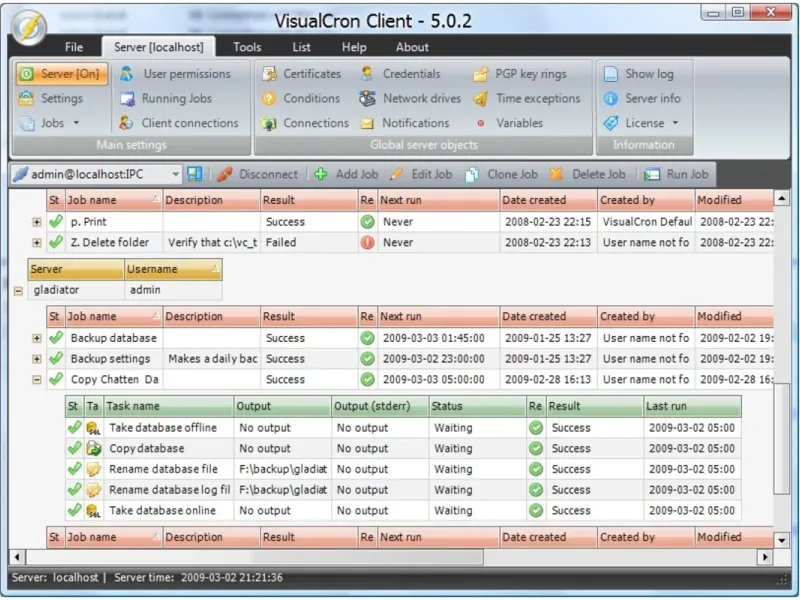Click the horizontal scrollbar right arrow
The image size is (800, 600).
pyautogui.click(x=765, y=557)
